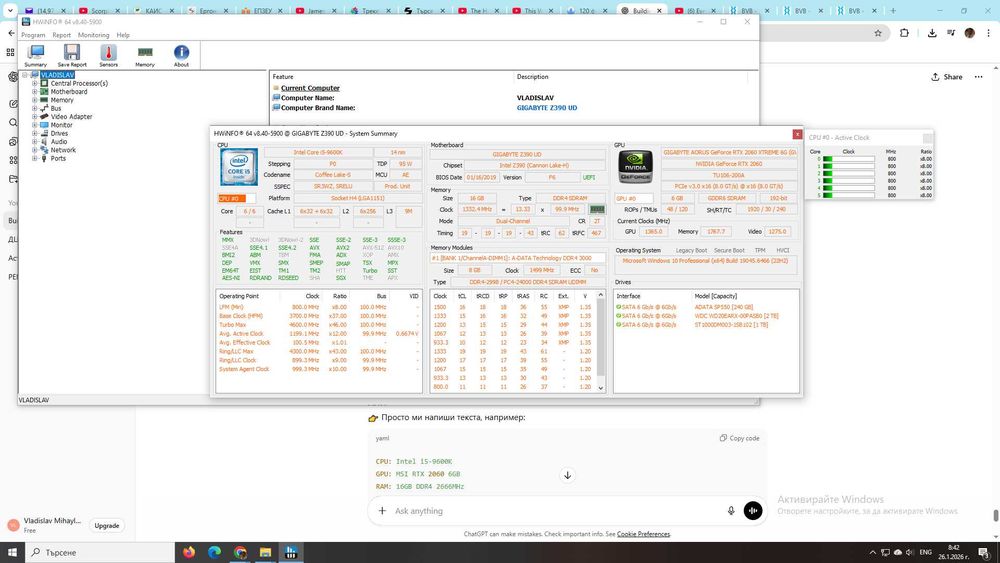Open the Report menu
The image size is (1000, 563).
tap(62, 35)
